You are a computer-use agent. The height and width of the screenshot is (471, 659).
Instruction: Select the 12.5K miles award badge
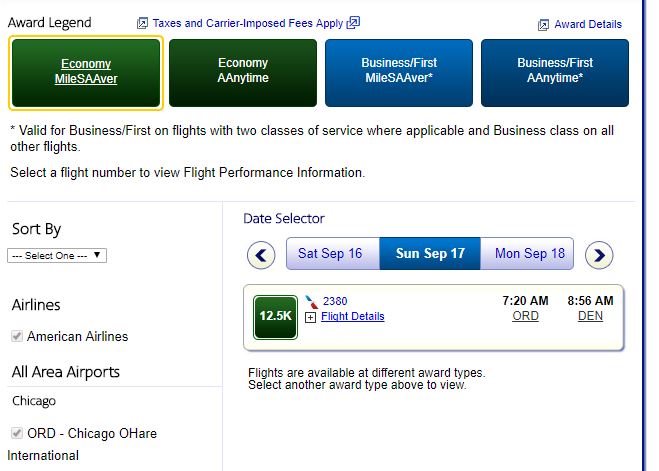pos(275,316)
